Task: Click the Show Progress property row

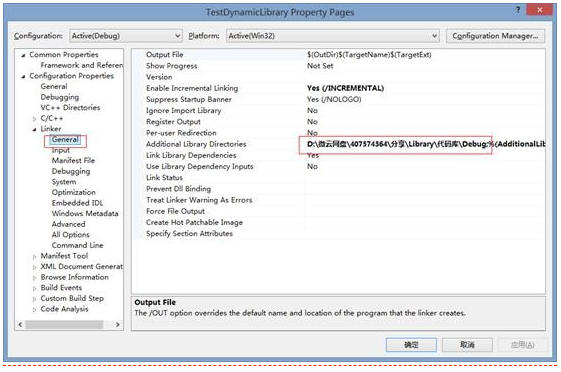Action: coord(338,66)
